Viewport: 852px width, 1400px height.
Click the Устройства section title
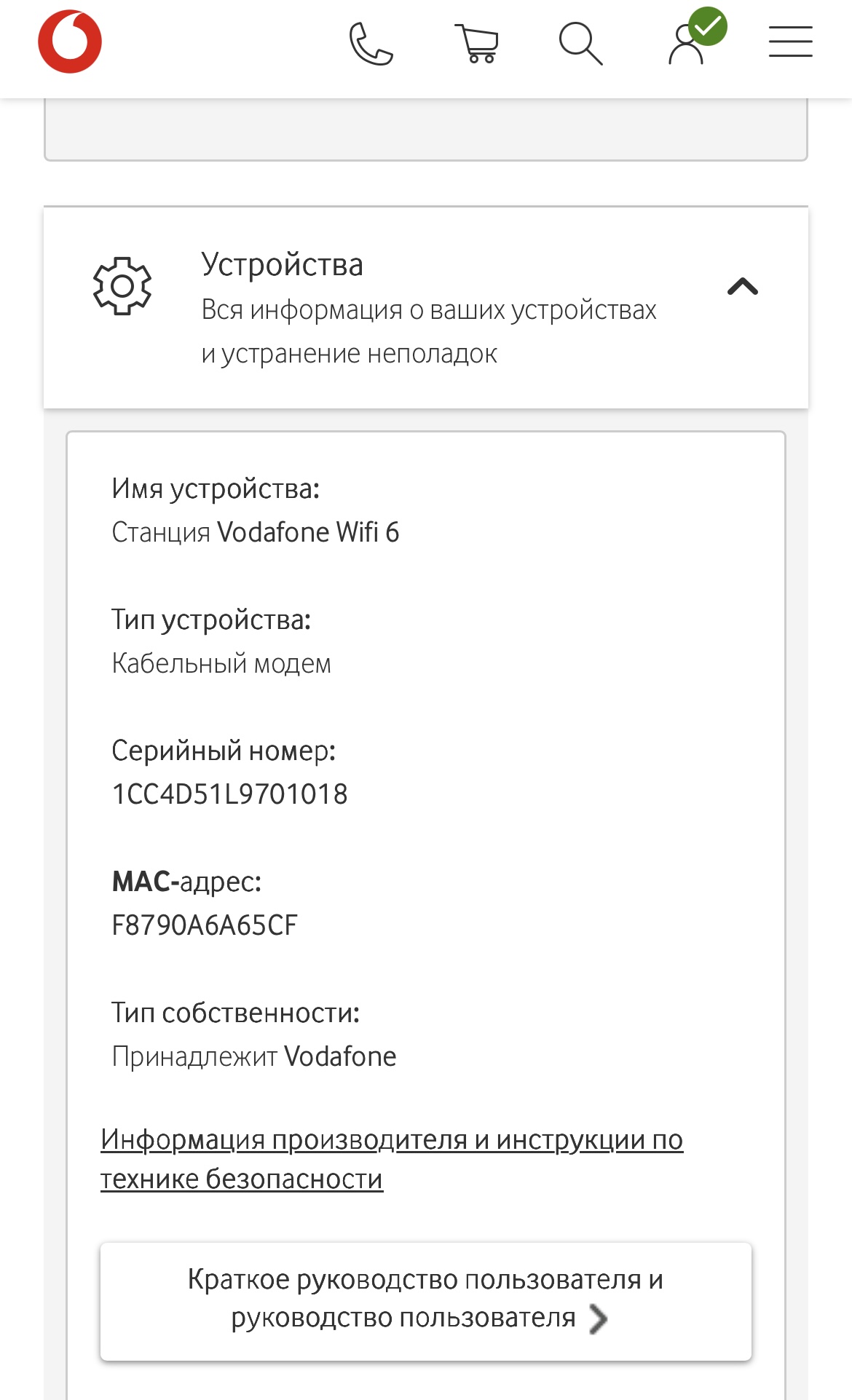[282, 265]
